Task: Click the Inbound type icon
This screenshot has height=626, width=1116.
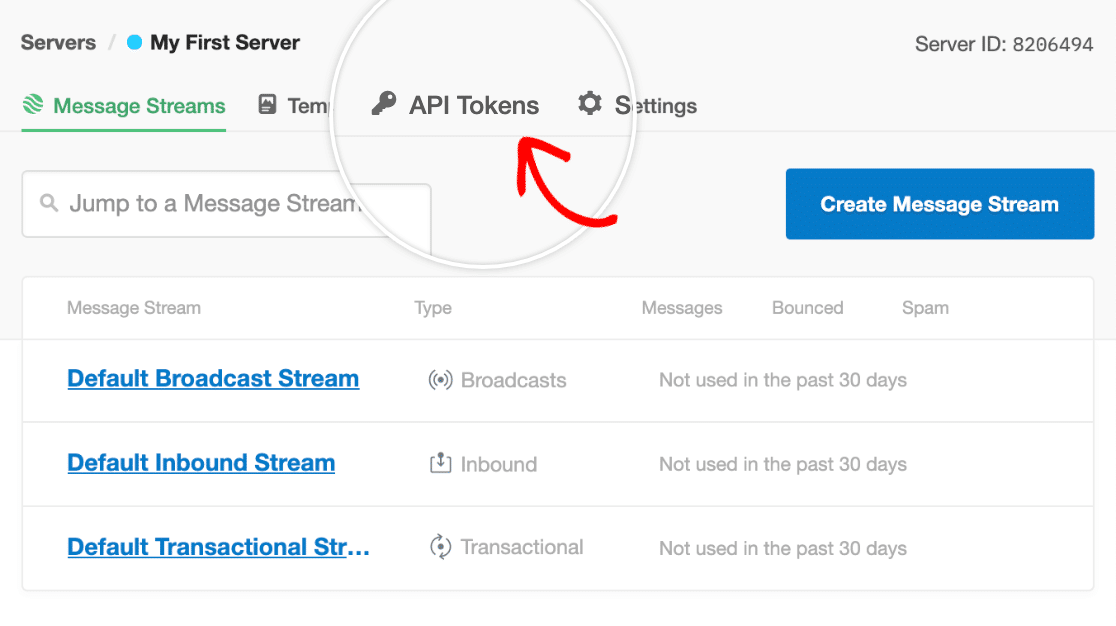Action: point(441,463)
